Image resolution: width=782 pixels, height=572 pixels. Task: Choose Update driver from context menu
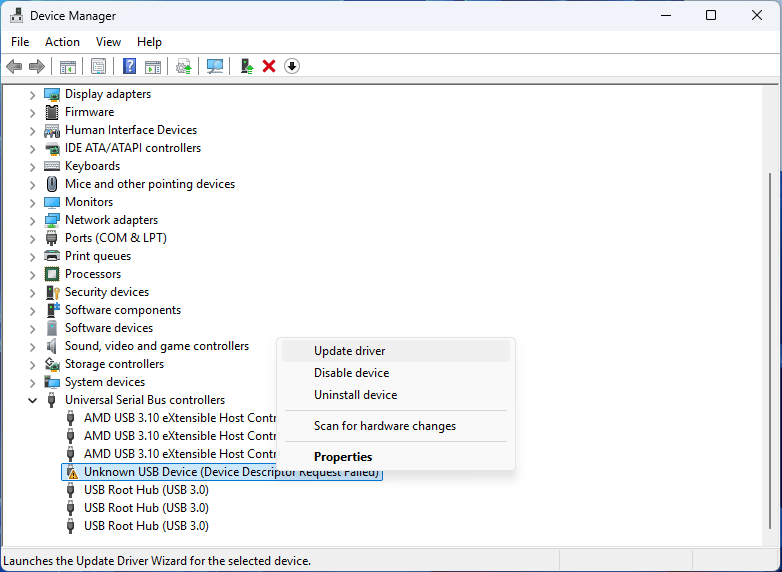396,351
